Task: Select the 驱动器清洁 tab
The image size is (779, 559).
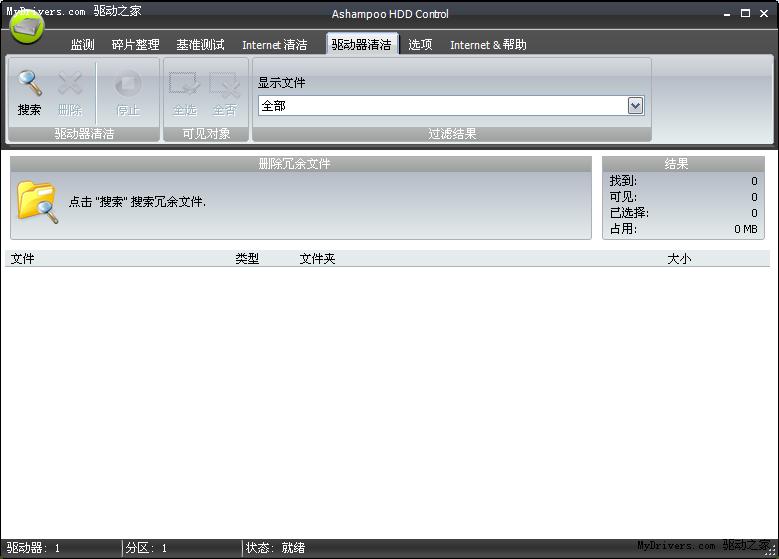Action: tap(362, 45)
